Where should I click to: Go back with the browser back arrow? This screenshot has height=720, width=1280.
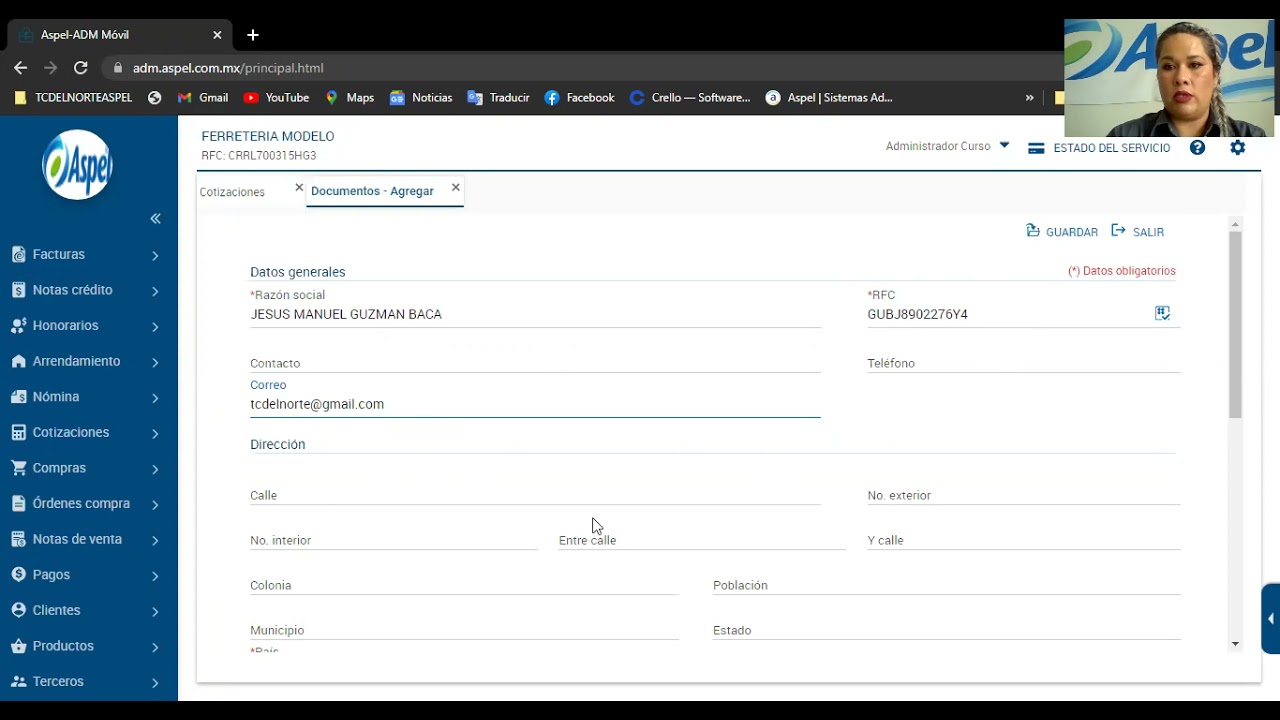[20, 68]
